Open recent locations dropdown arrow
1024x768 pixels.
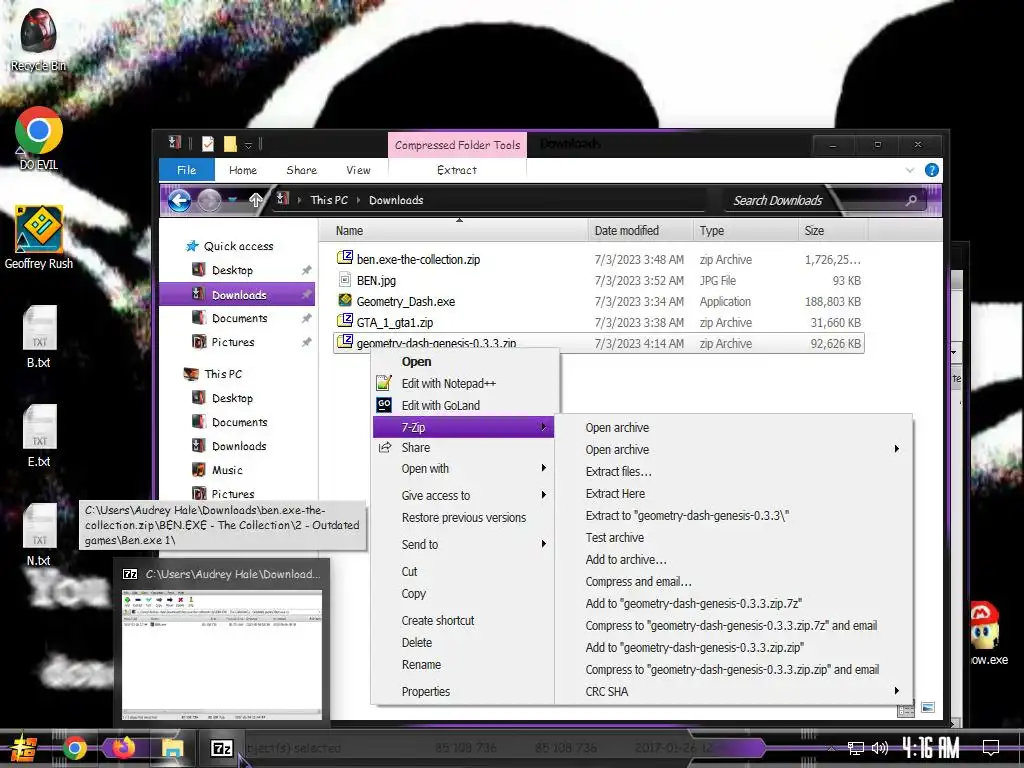[x=233, y=200]
